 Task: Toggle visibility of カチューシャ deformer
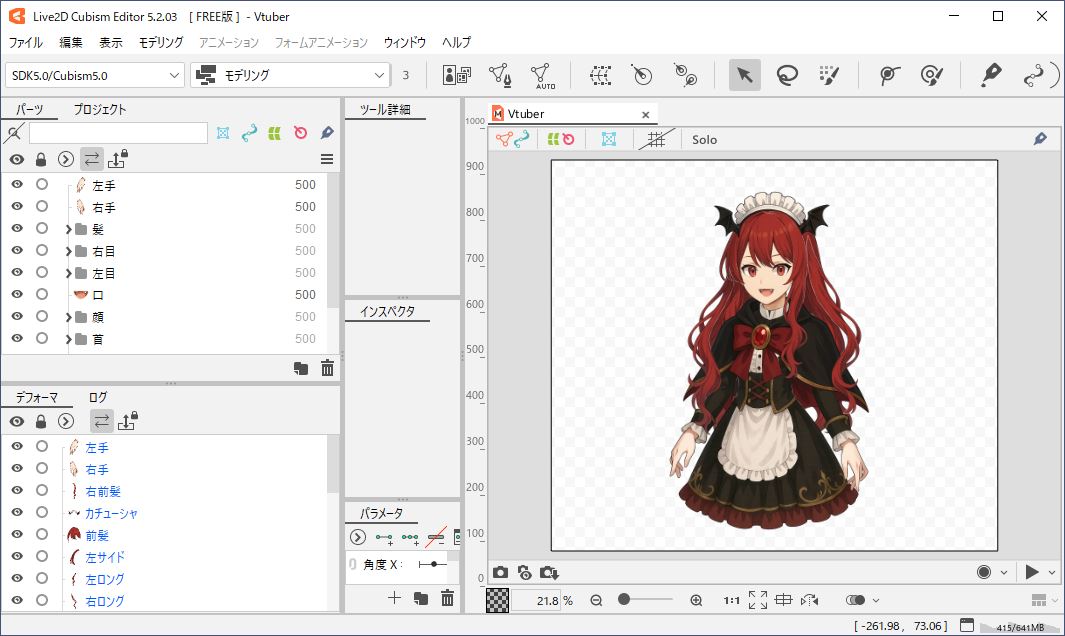[17, 513]
